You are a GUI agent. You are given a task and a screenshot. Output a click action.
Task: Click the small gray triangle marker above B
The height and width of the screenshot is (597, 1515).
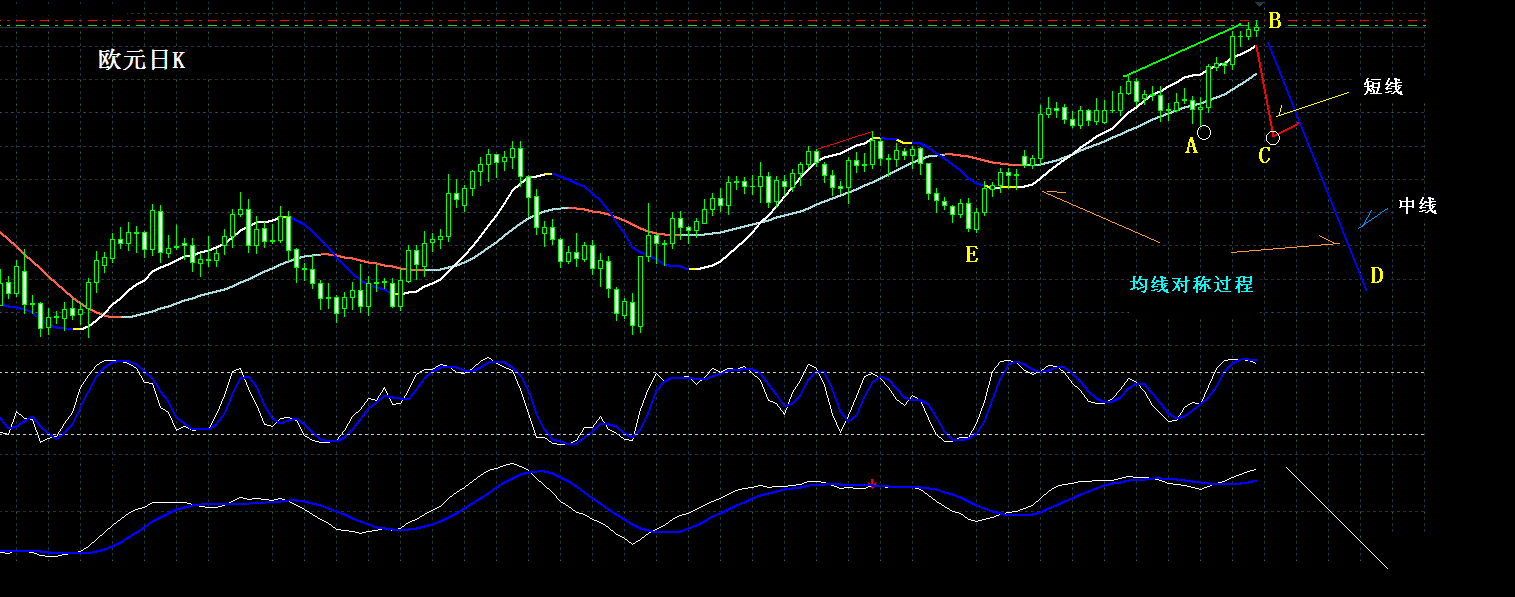[x=1259, y=5]
